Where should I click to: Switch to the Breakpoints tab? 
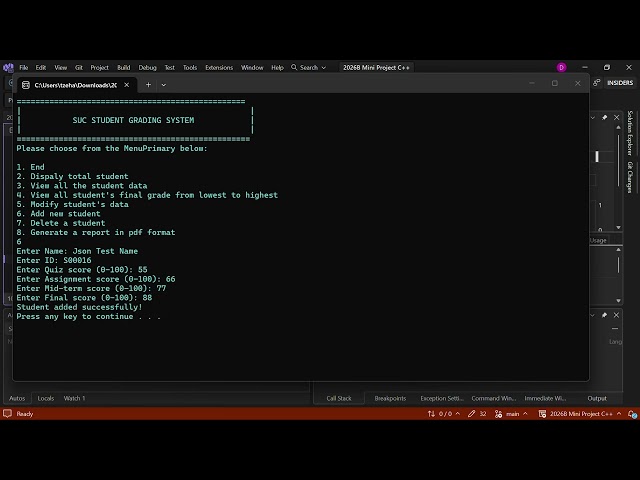[x=390, y=398]
